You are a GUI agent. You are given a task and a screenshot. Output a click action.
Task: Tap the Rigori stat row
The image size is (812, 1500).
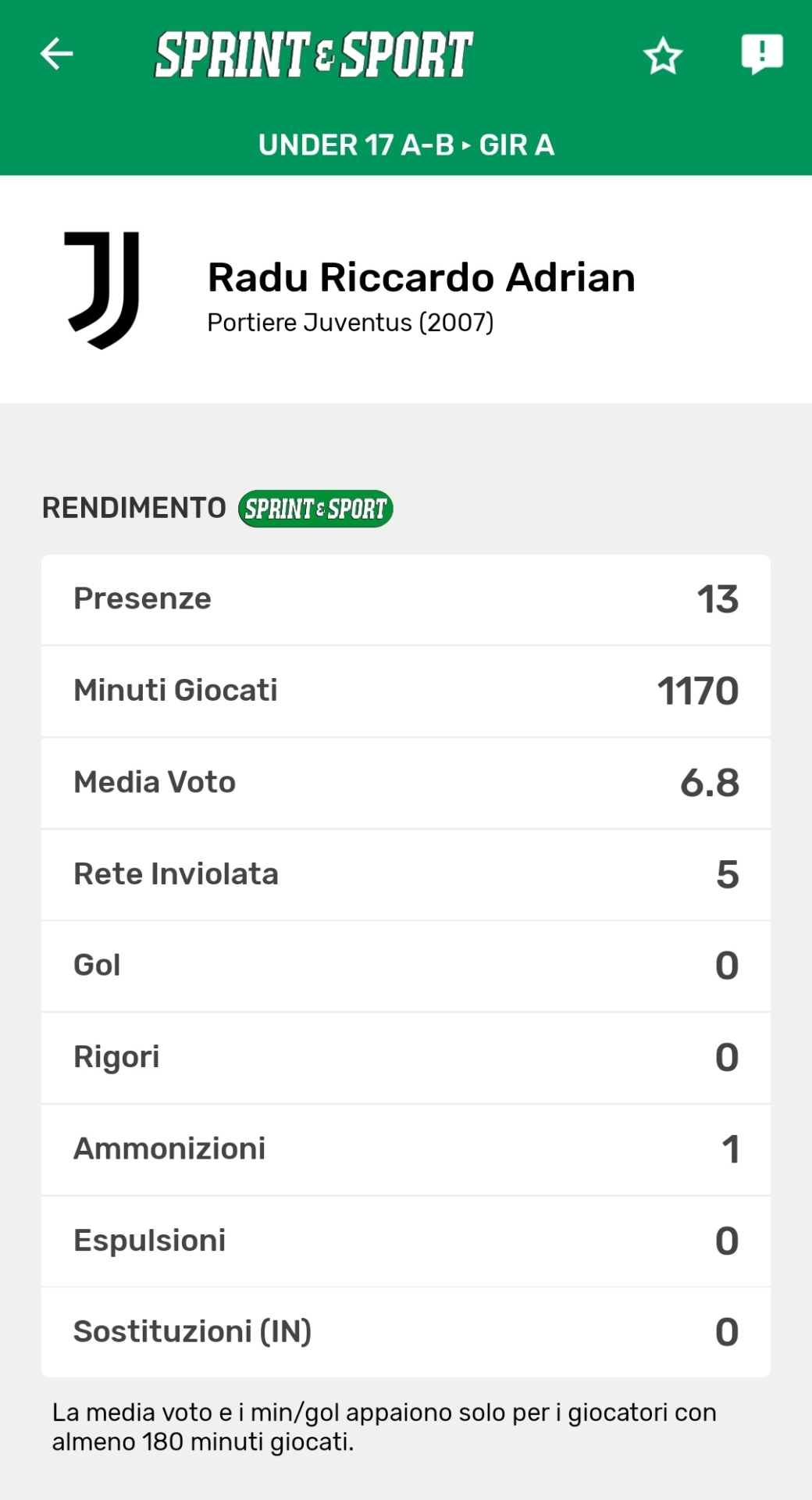[x=406, y=1057]
